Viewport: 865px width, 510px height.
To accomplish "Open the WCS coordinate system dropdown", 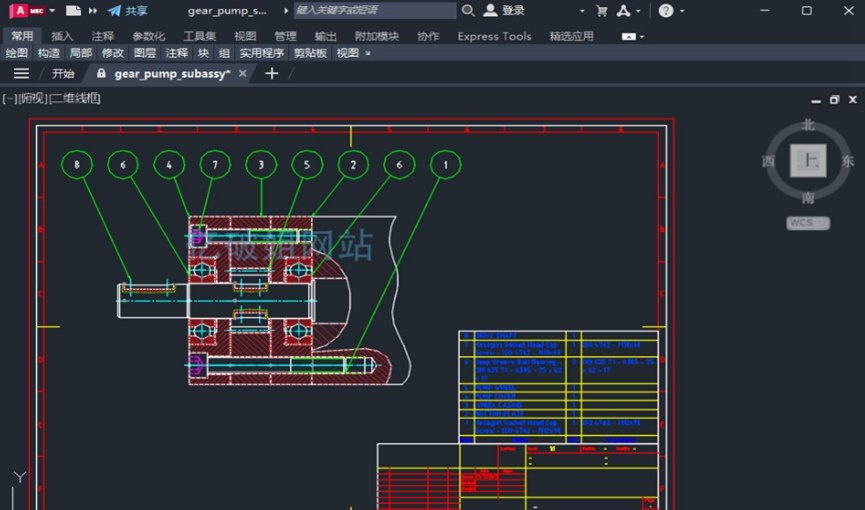I will pyautogui.click(x=808, y=223).
